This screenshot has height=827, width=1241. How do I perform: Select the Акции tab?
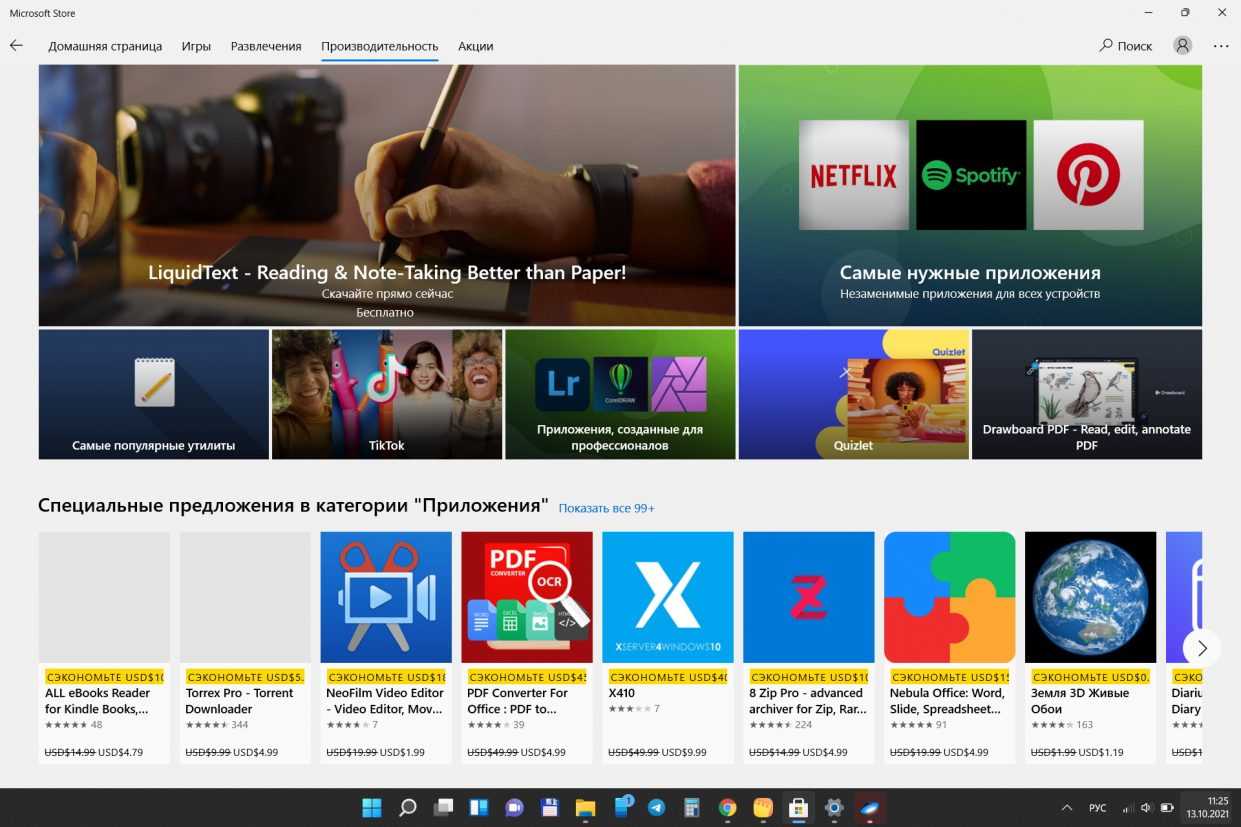click(475, 46)
